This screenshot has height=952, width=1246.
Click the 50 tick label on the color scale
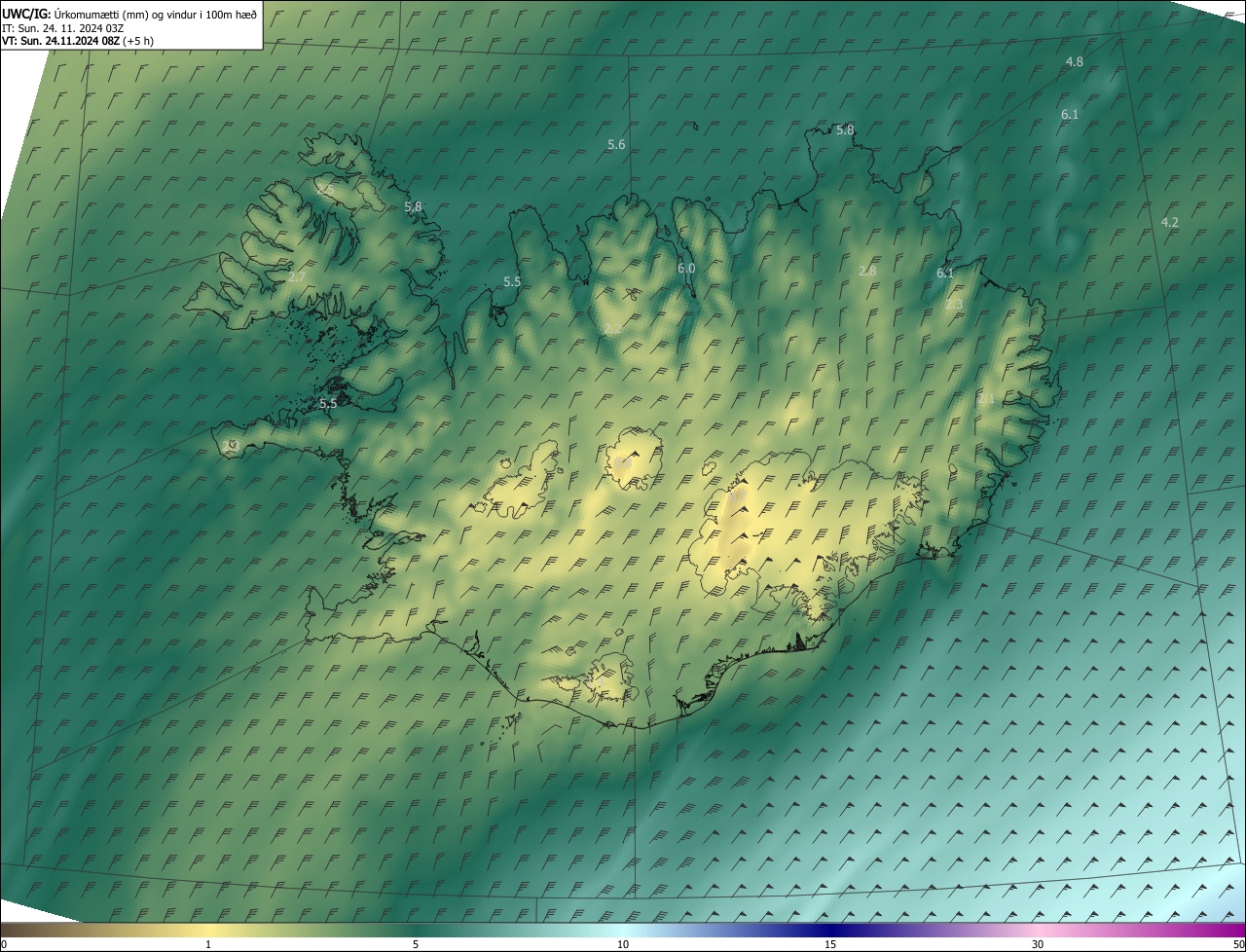(x=1238, y=945)
